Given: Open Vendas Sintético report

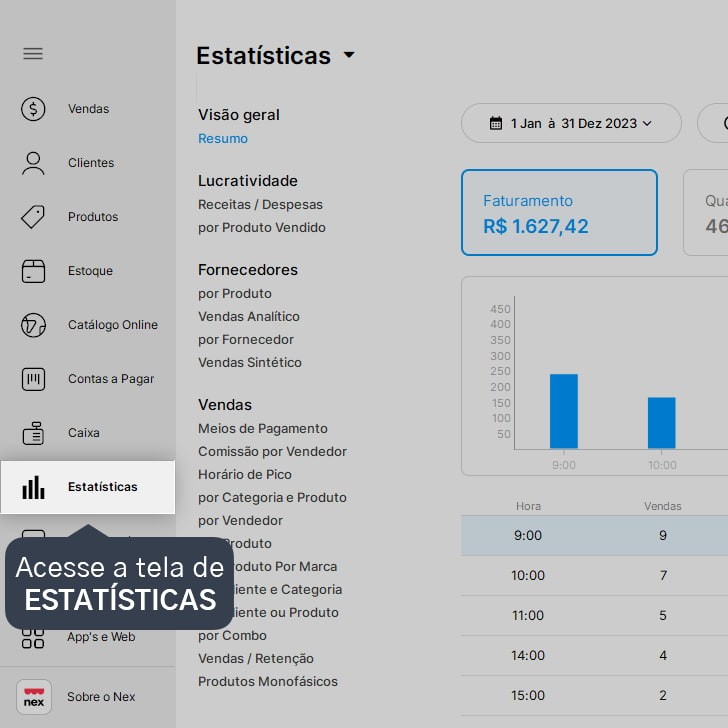Looking at the screenshot, I should coord(250,363).
